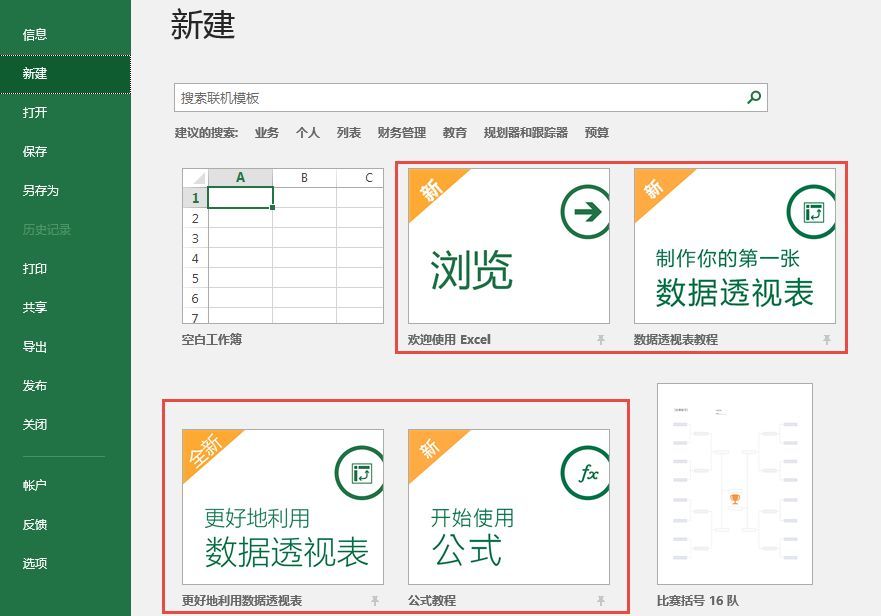Pin the 欢迎使用 Excel template
Screen dimensions: 881x616
[x=601, y=340]
